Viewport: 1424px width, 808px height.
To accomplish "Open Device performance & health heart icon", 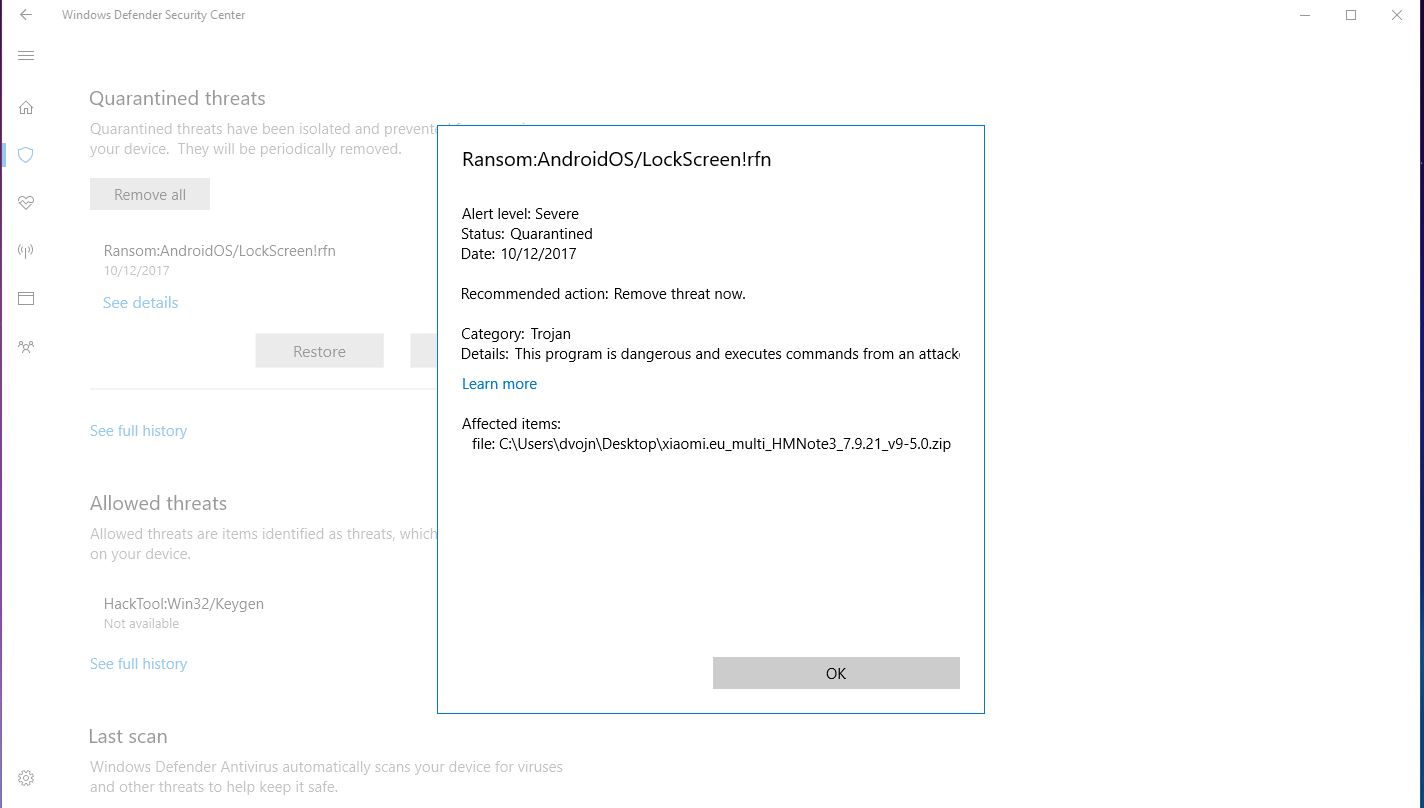I will (26, 203).
